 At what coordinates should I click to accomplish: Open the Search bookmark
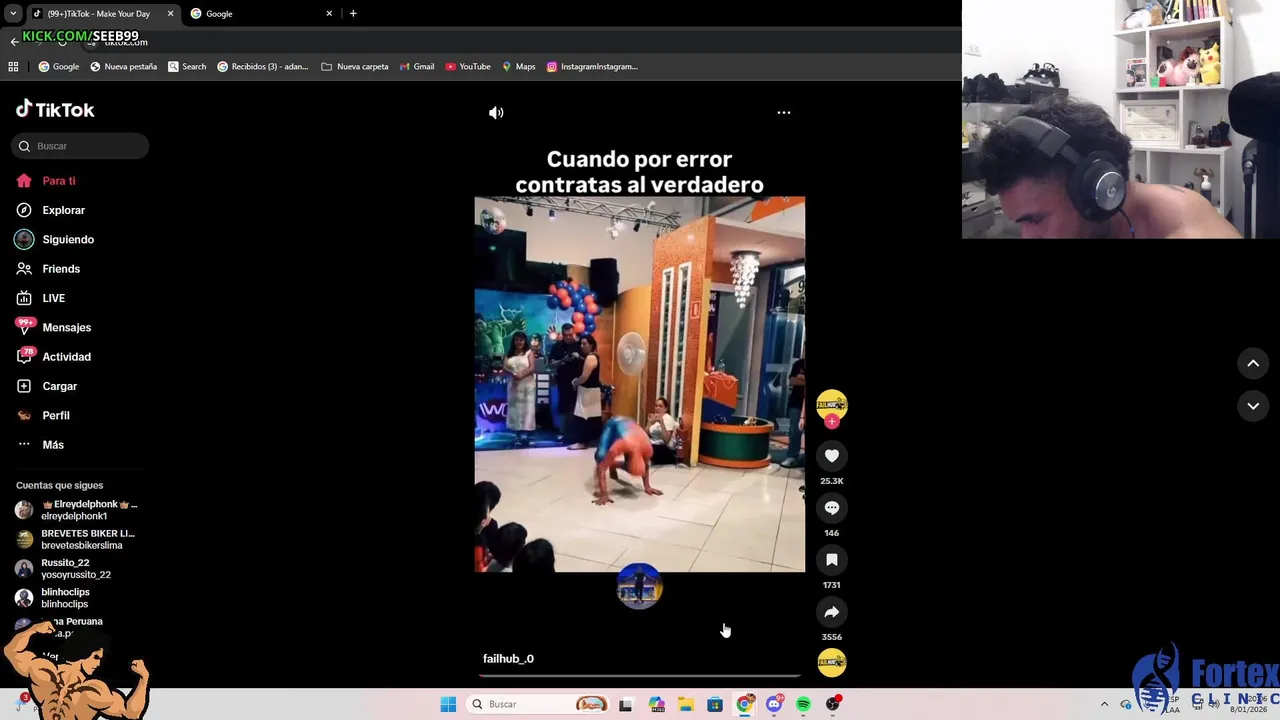pos(187,67)
